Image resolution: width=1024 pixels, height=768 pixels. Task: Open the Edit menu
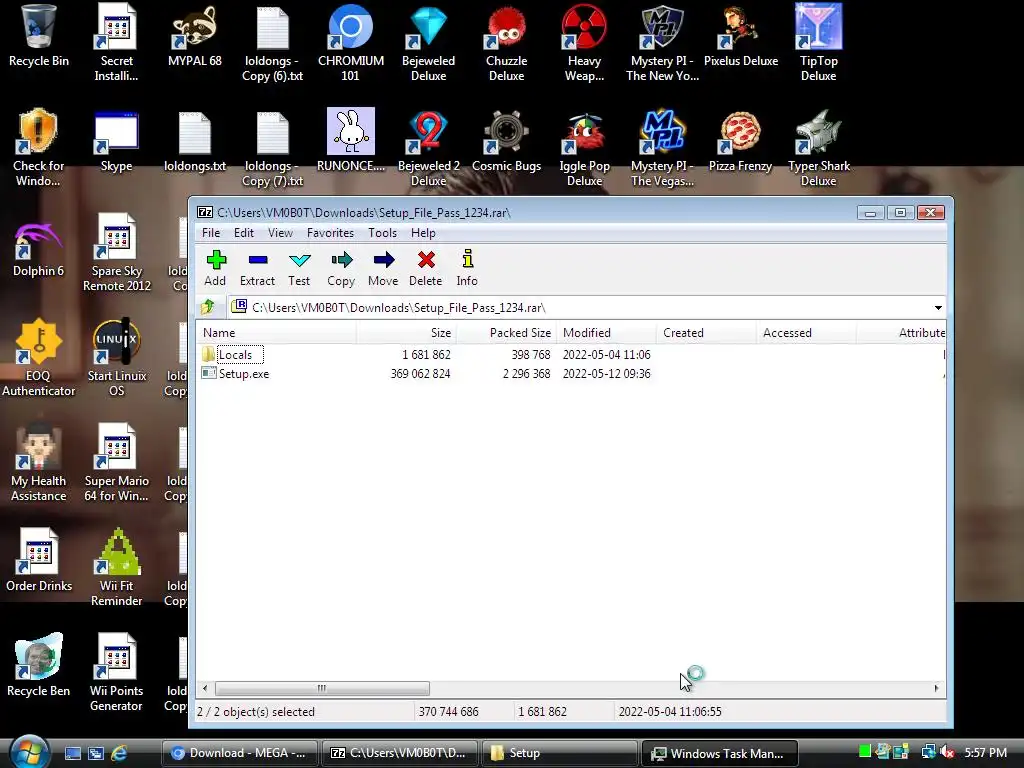[244, 232]
